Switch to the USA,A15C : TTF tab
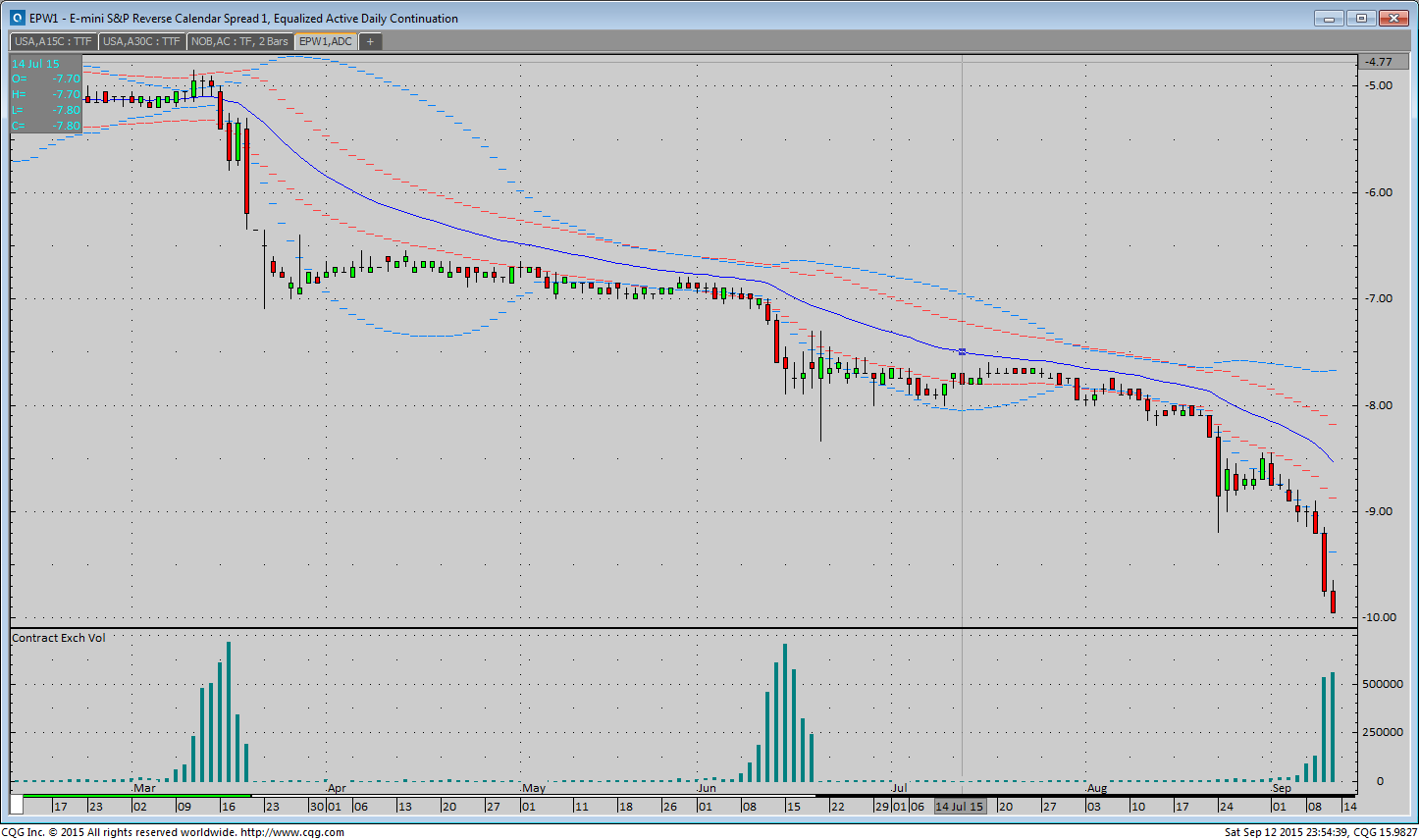This screenshot has height=840, width=1419. tap(54, 41)
